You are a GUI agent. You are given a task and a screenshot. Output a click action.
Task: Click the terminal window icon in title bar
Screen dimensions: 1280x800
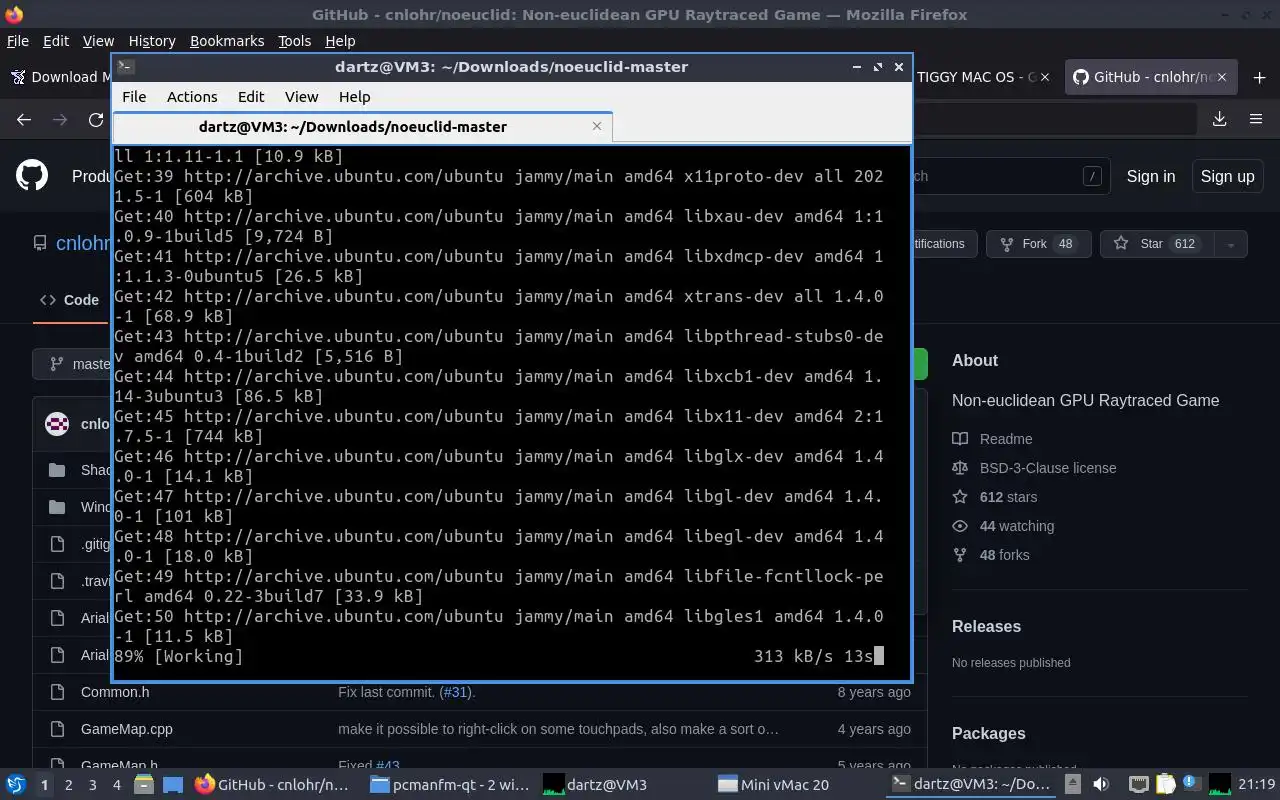[x=126, y=67]
